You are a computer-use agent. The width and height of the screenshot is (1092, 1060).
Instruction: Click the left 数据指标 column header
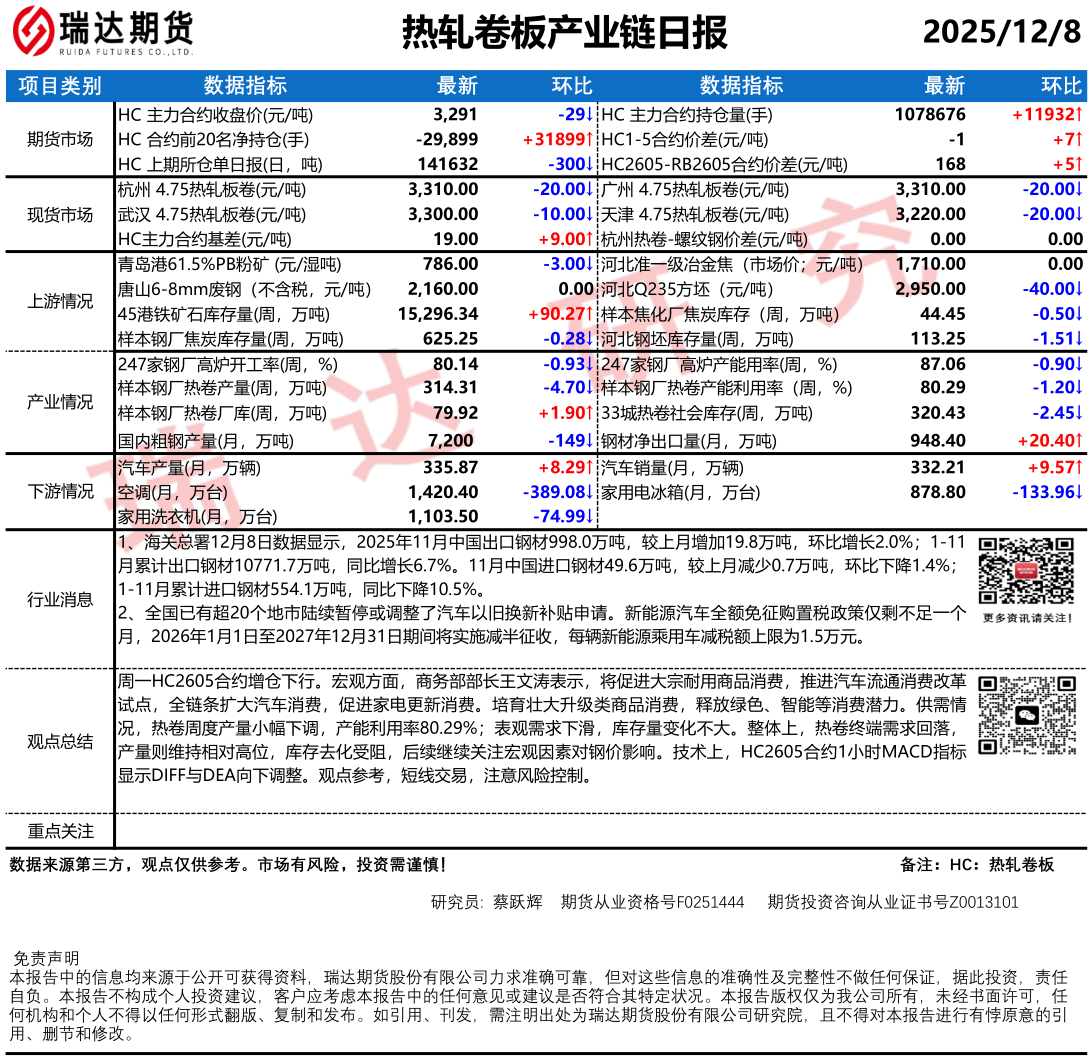point(245,86)
